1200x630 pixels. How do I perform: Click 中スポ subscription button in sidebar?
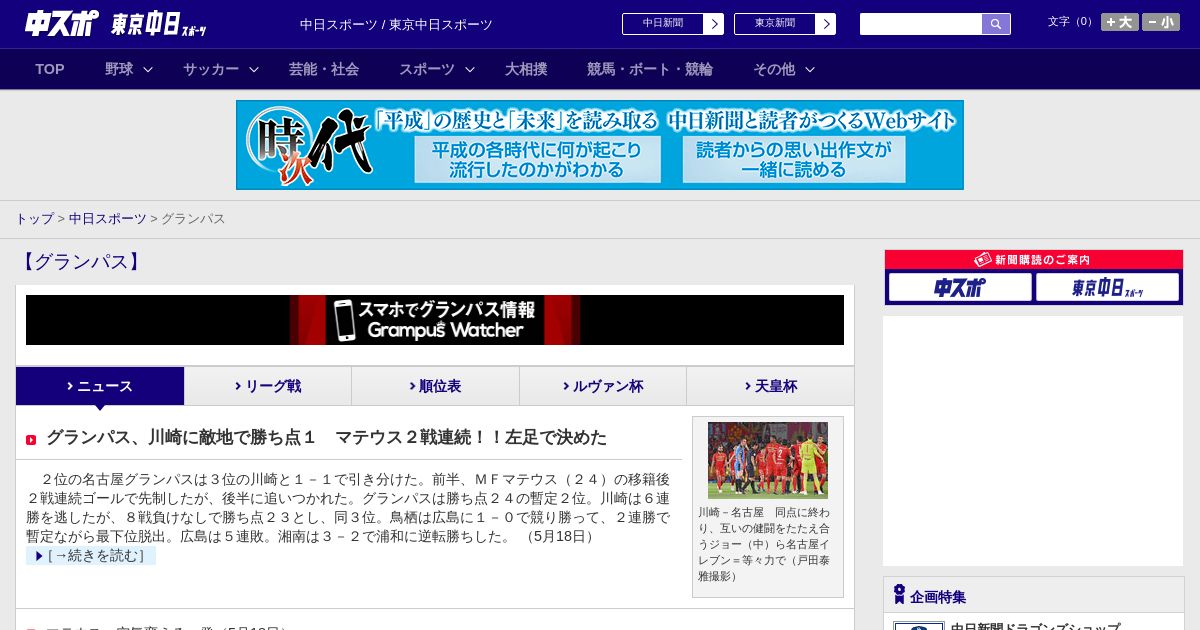tap(960, 287)
